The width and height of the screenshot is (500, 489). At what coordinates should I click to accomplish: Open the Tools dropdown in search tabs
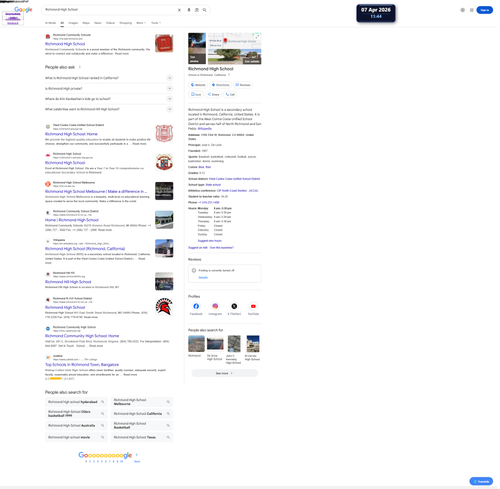pos(156,23)
